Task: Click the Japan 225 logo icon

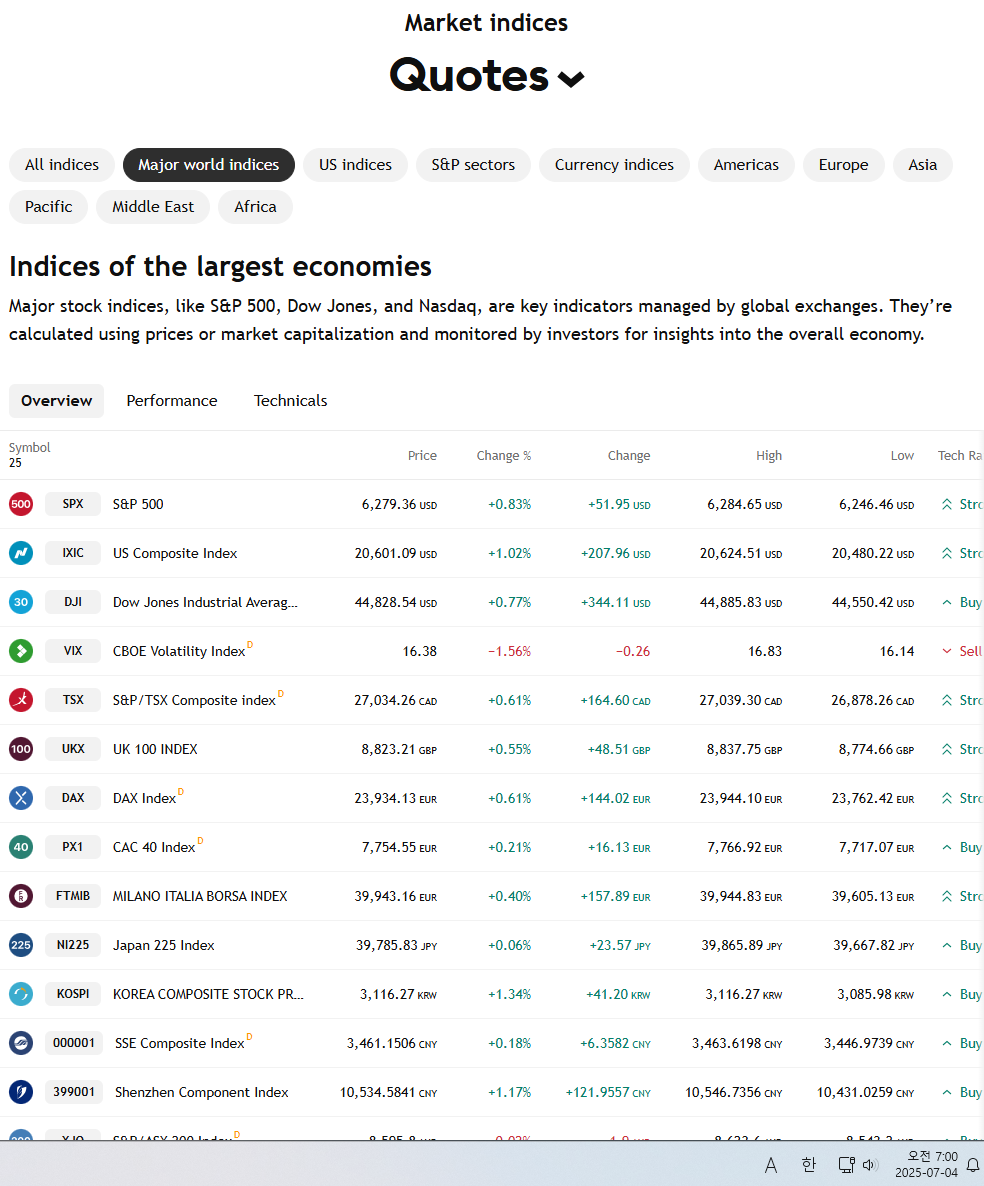Action: [21, 945]
